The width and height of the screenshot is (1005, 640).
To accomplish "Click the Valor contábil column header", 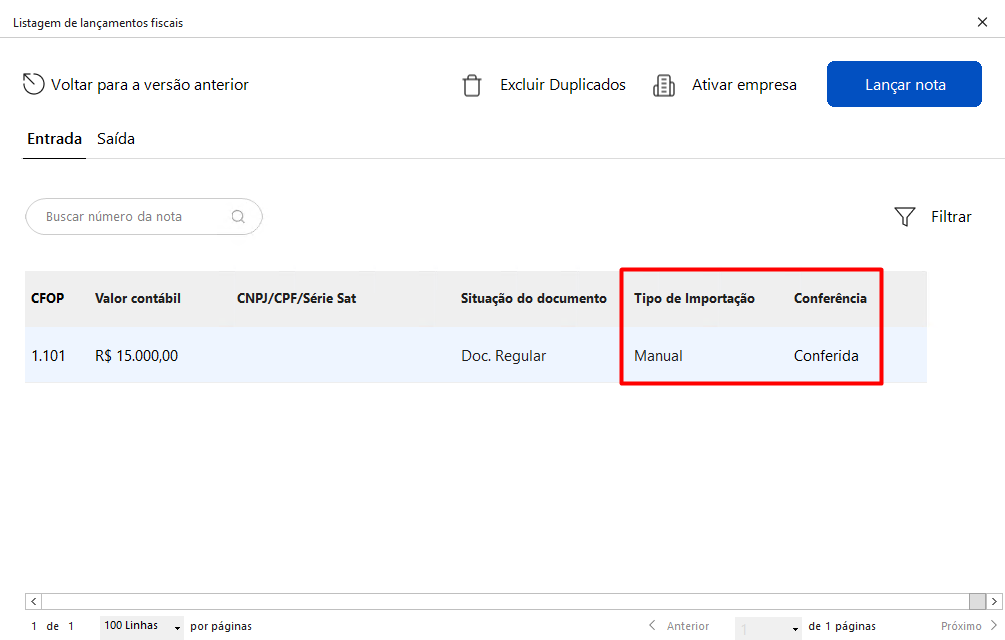I will tap(138, 299).
